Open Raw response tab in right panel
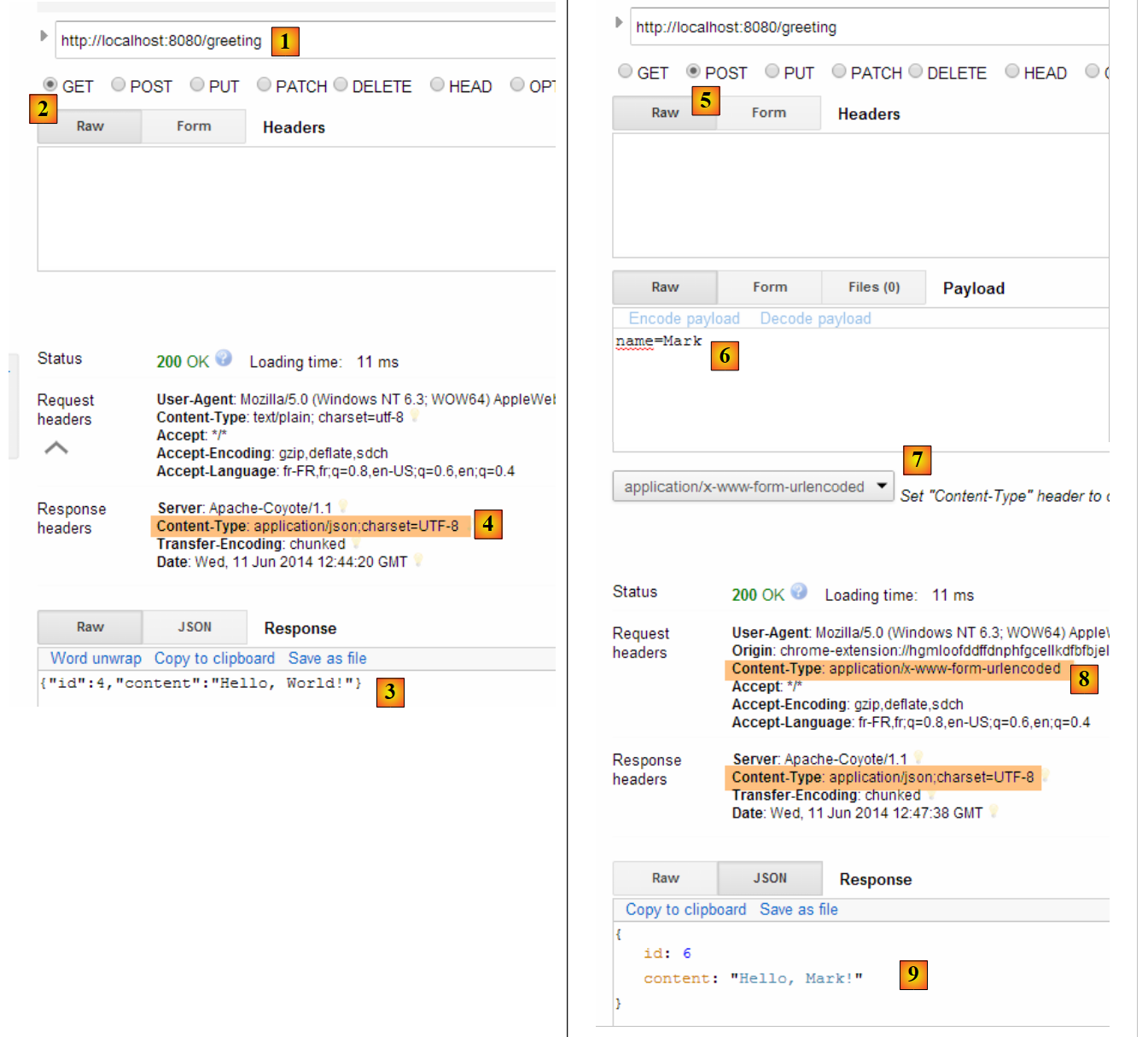 click(x=665, y=878)
